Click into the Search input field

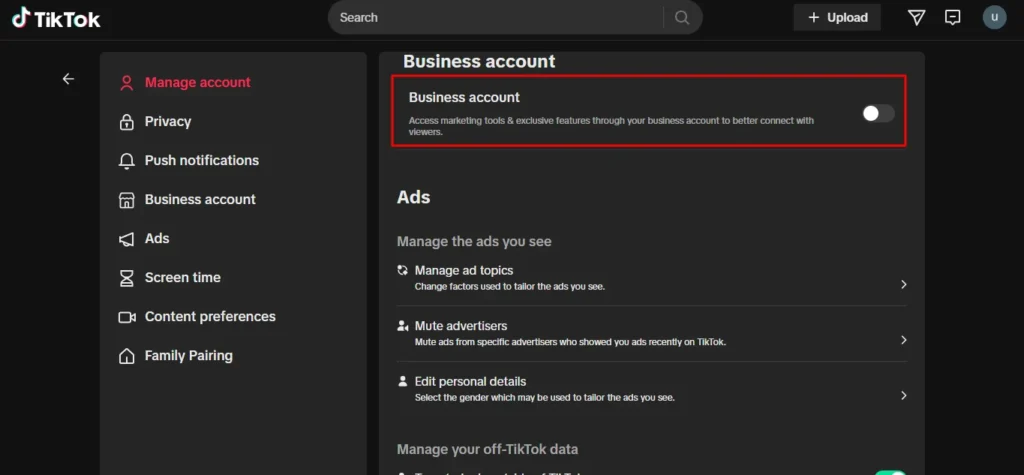coord(495,17)
